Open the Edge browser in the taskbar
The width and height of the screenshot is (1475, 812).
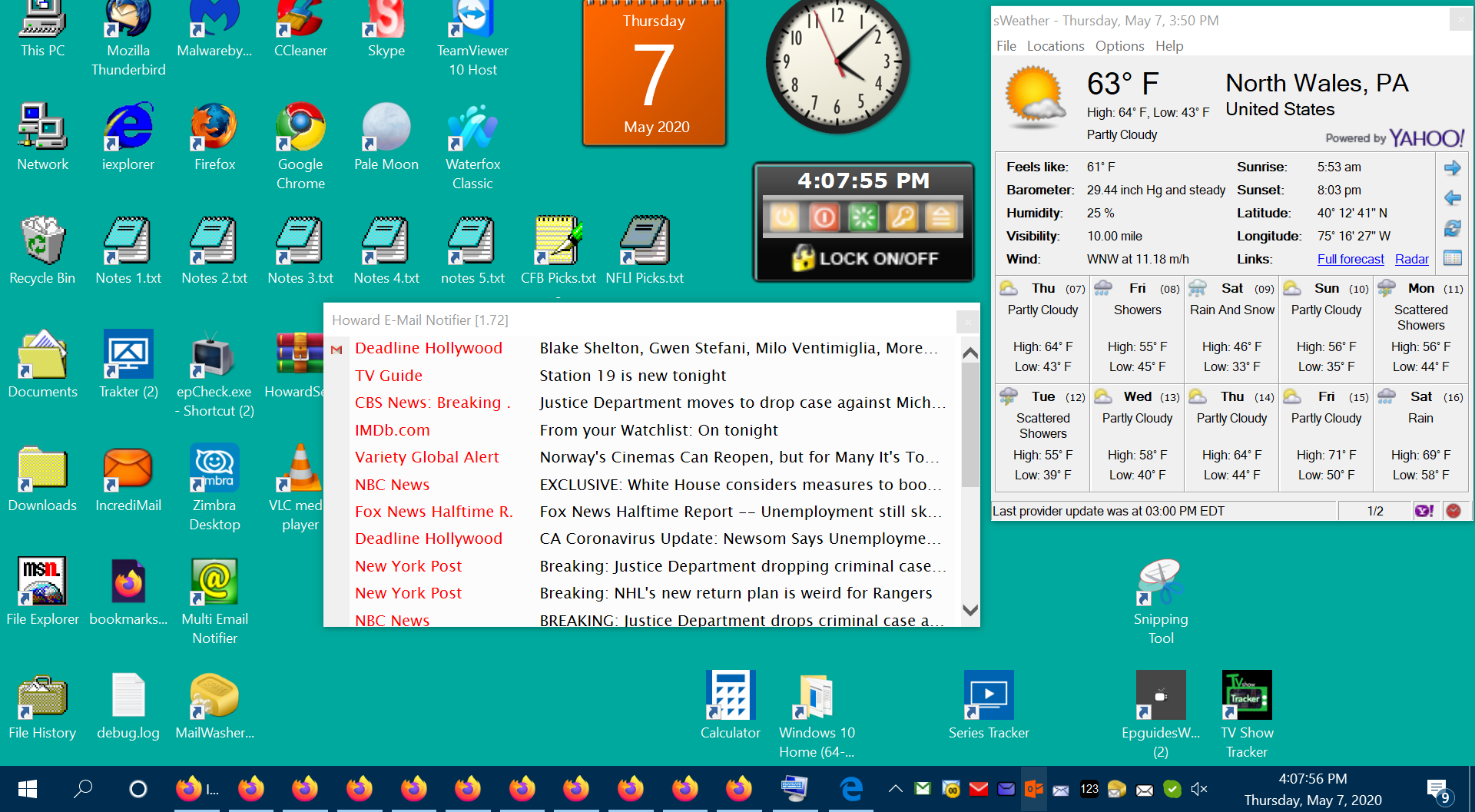[851, 789]
